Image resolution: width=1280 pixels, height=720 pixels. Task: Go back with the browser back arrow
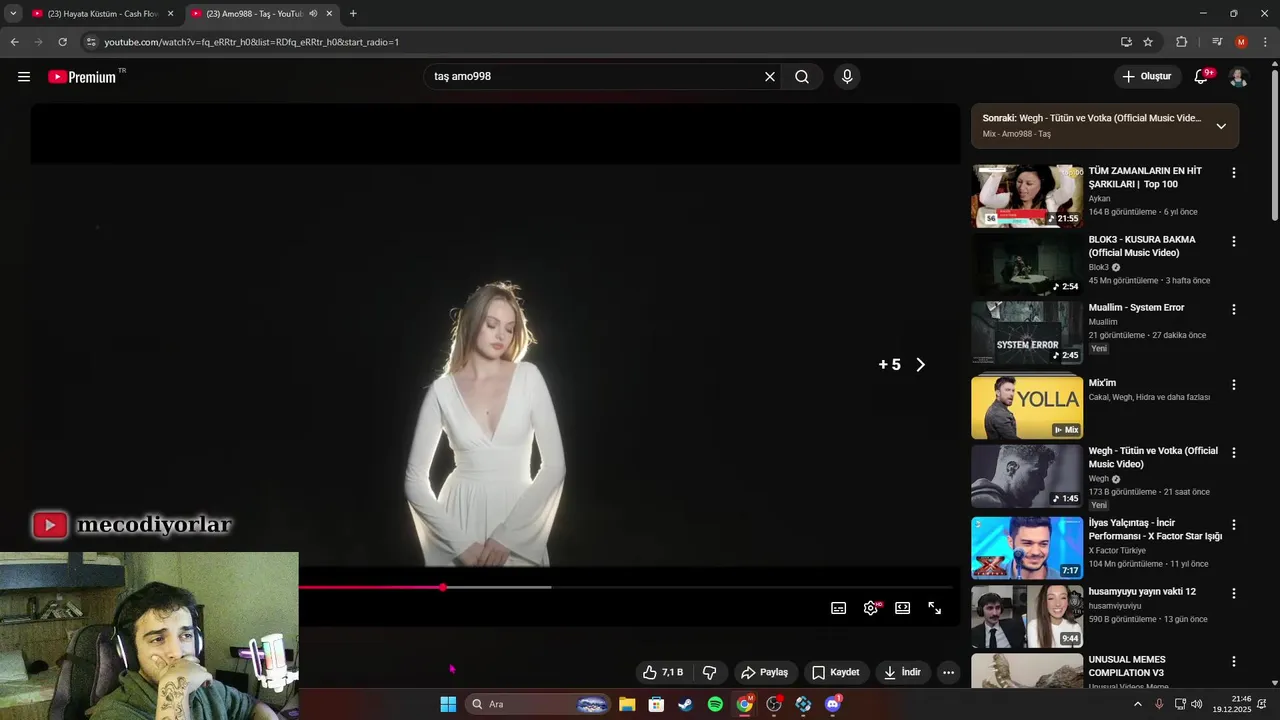(x=14, y=42)
